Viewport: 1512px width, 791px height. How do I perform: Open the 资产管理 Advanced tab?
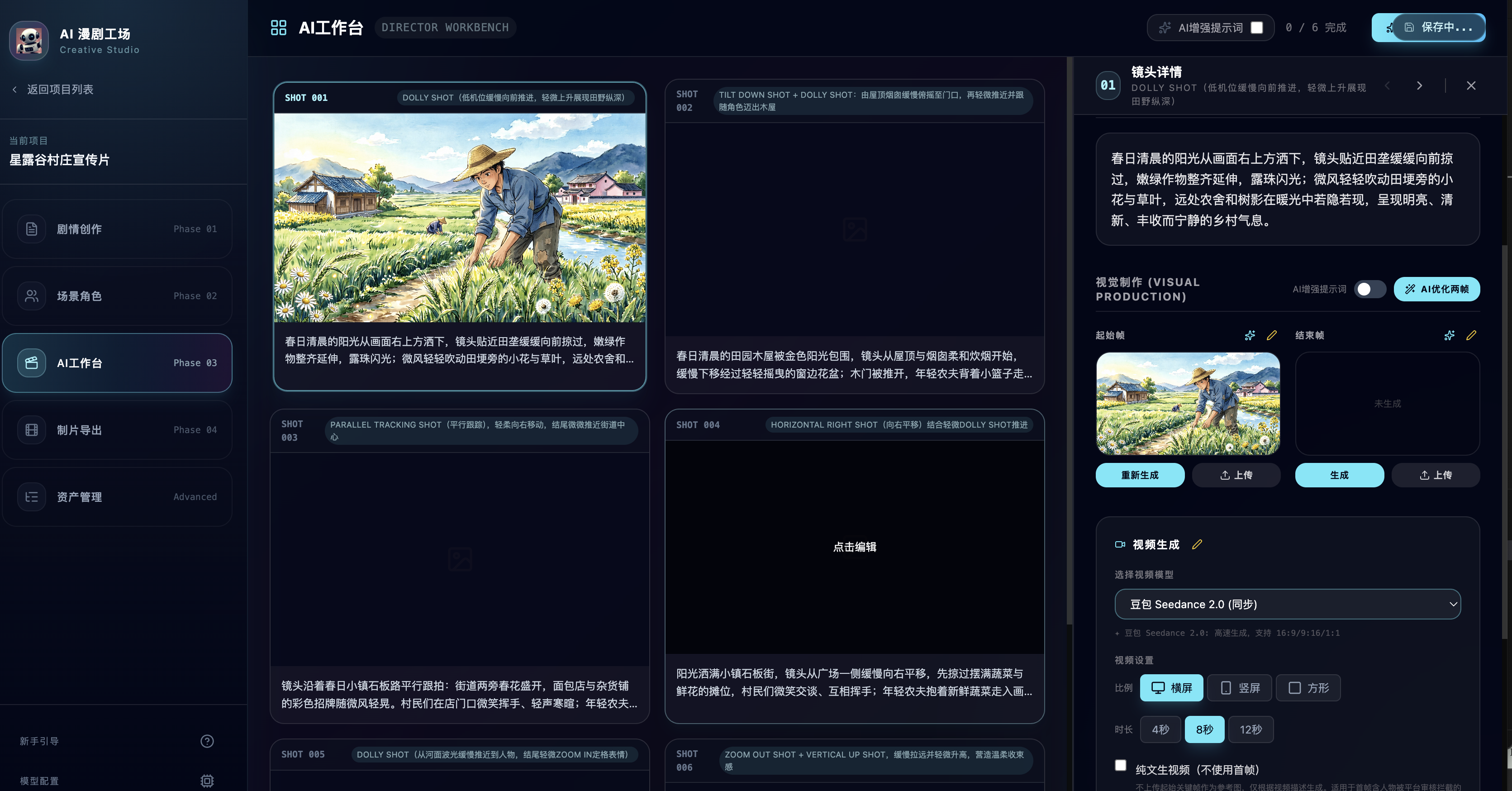tap(117, 497)
